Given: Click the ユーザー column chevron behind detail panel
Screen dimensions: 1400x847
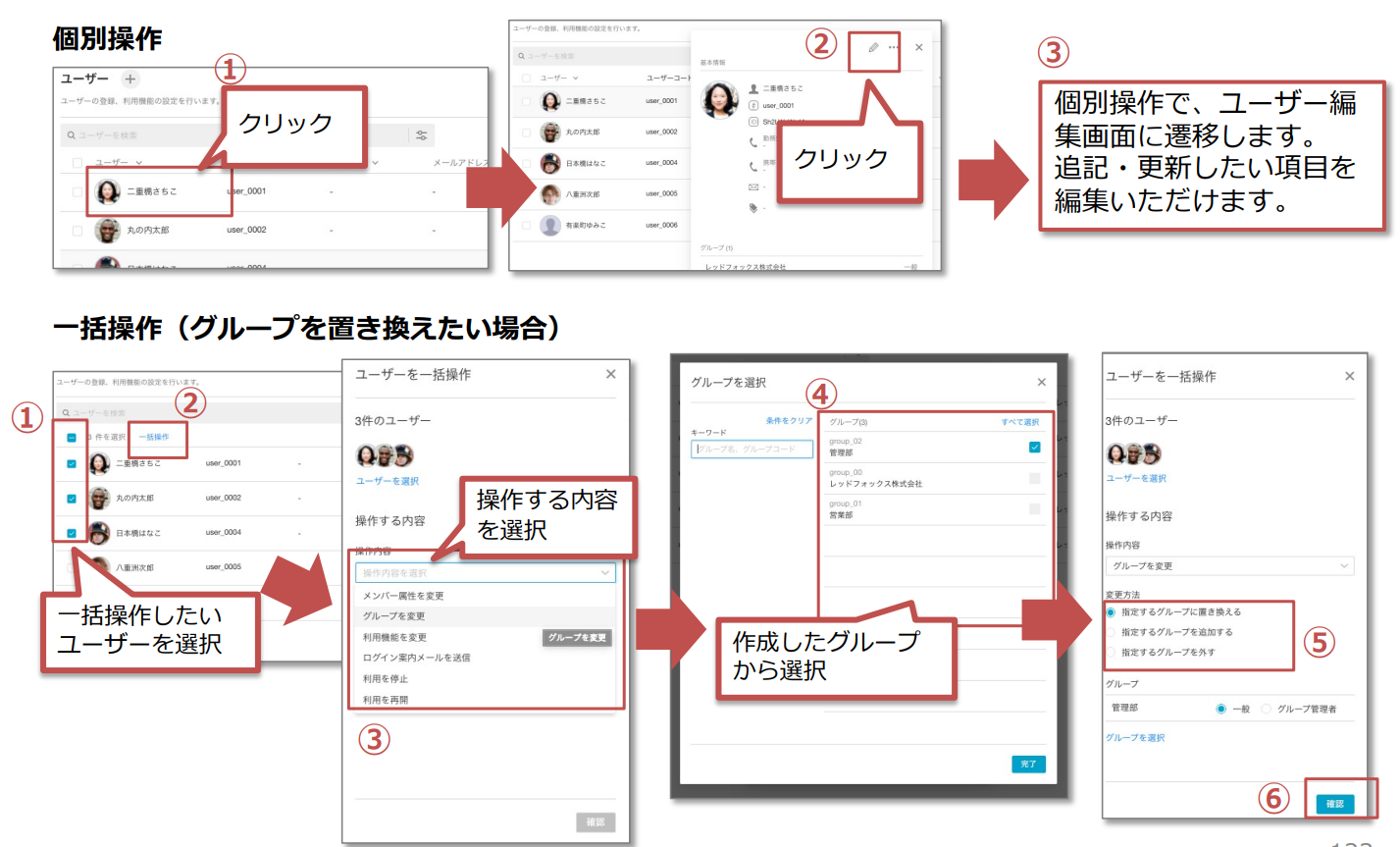Looking at the screenshot, I should 576,78.
